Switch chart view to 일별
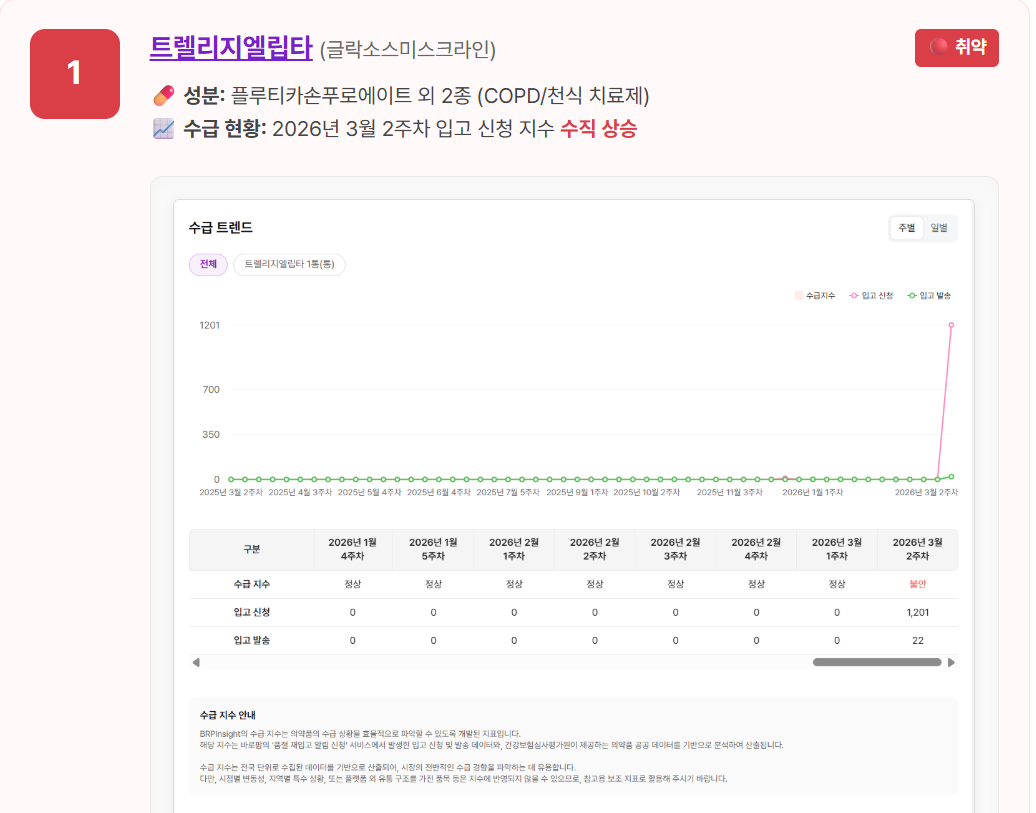1036x813 pixels. point(939,228)
